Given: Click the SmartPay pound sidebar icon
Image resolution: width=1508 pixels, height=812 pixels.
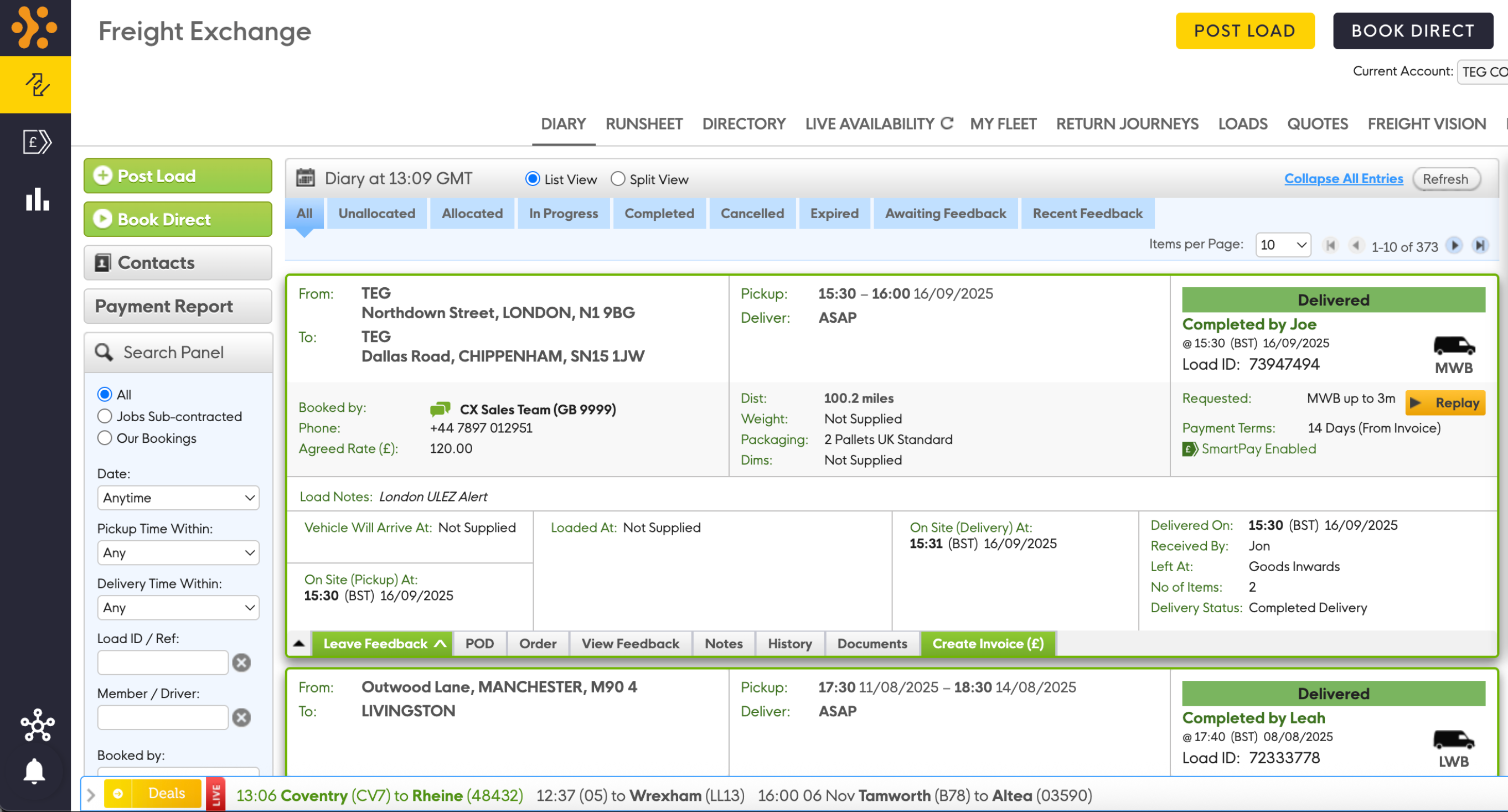Looking at the screenshot, I should (37, 142).
